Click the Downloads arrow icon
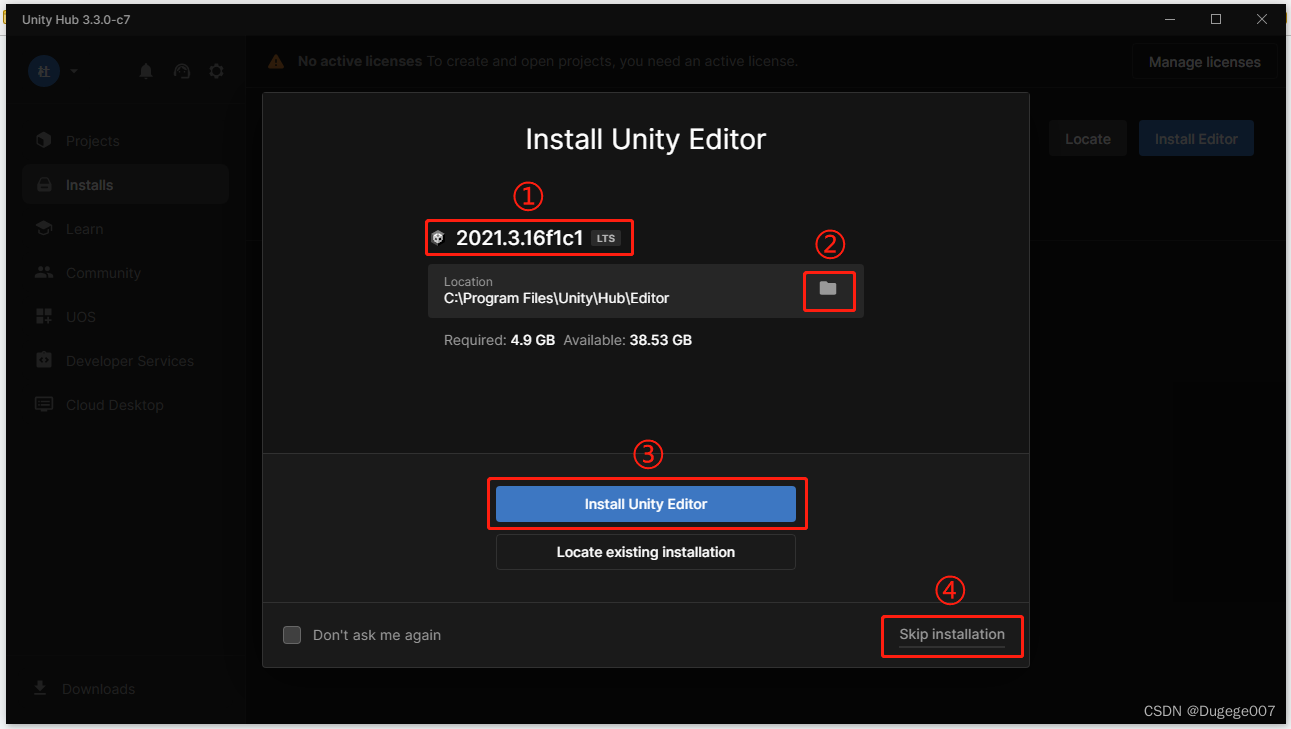Image resolution: width=1291 pixels, height=729 pixels. coord(40,688)
